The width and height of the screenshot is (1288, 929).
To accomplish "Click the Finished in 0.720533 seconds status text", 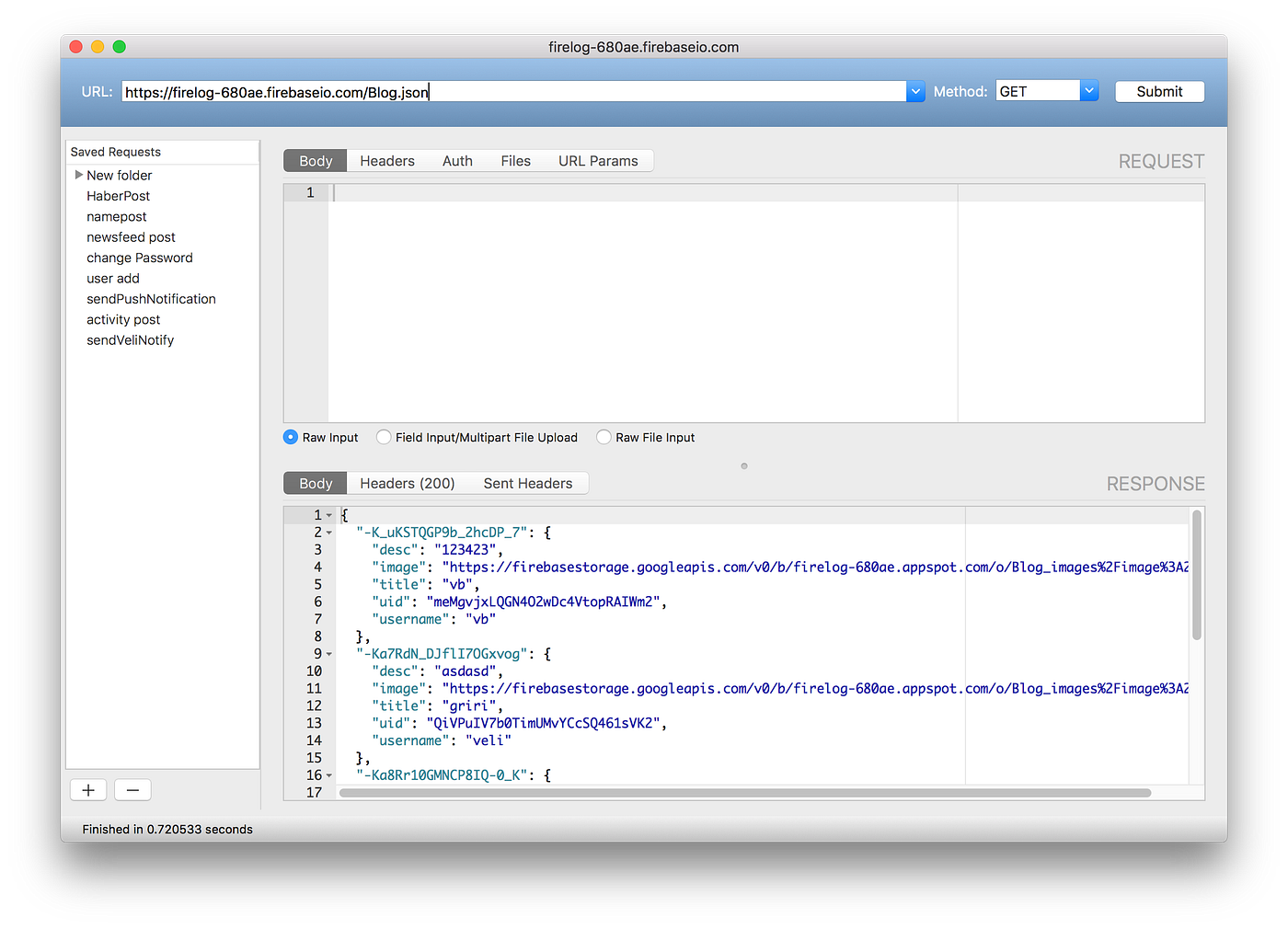I will 167,829.
